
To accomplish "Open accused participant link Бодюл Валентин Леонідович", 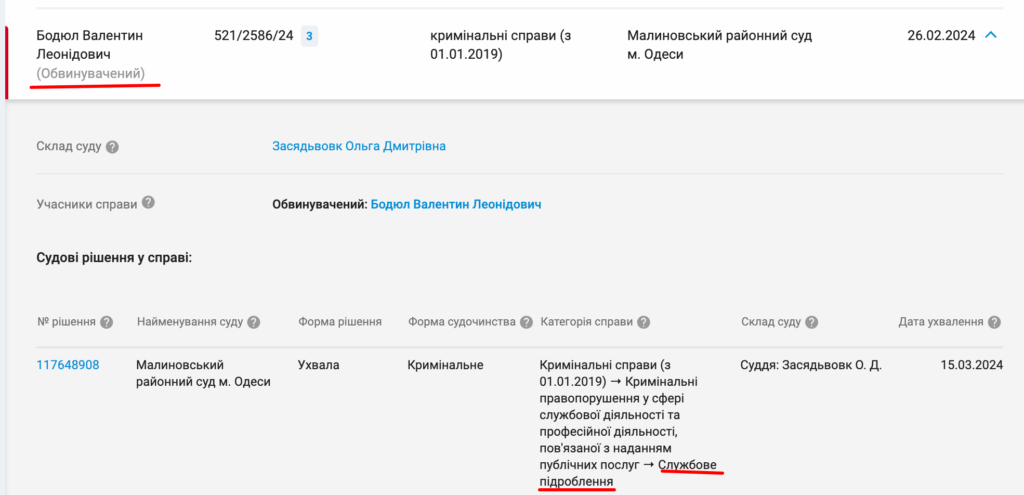I will coord(455,204).
